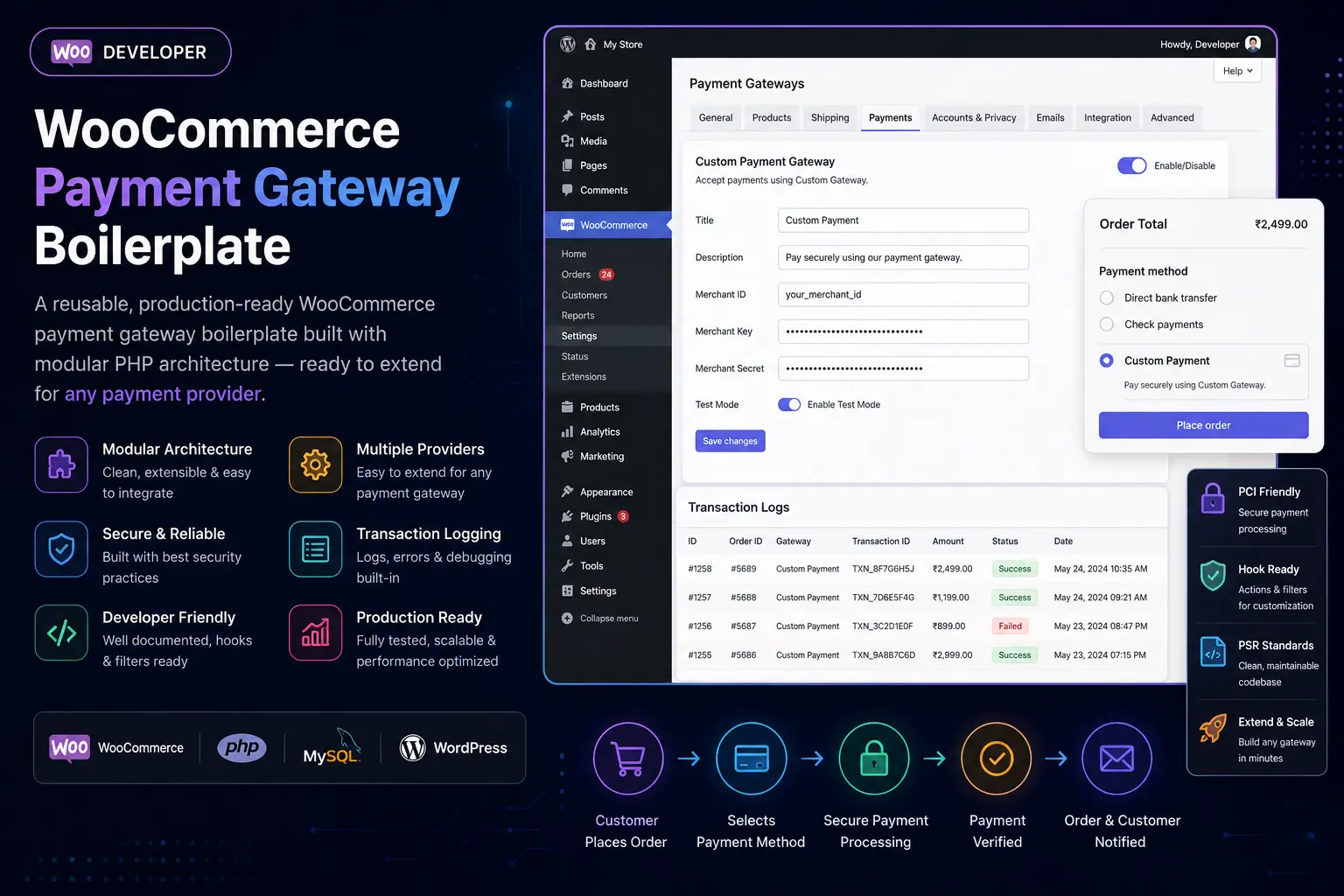Click the Description input field
Viewport: 1344px width, 896px height.
click(x=903, y=257)
